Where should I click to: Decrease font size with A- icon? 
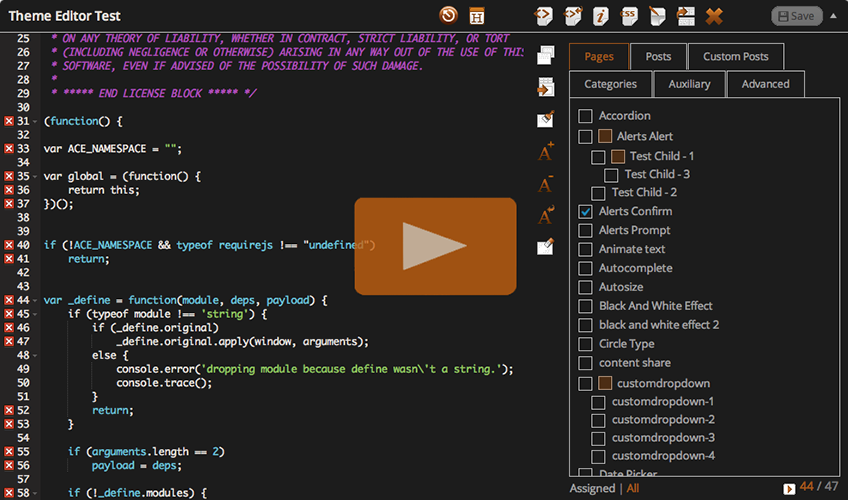click(x=546, y=184)
